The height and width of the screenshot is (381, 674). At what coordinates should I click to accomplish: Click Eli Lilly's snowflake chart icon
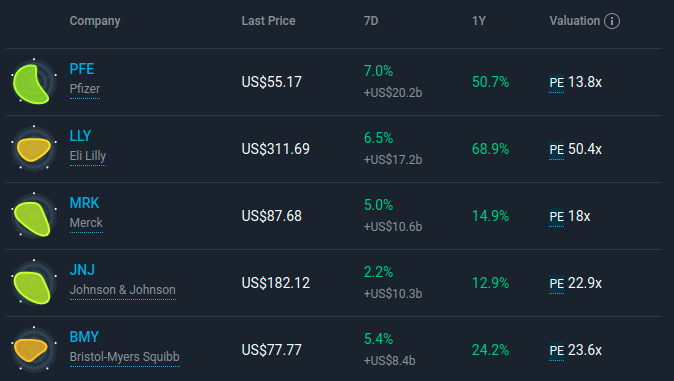(34, 149)
